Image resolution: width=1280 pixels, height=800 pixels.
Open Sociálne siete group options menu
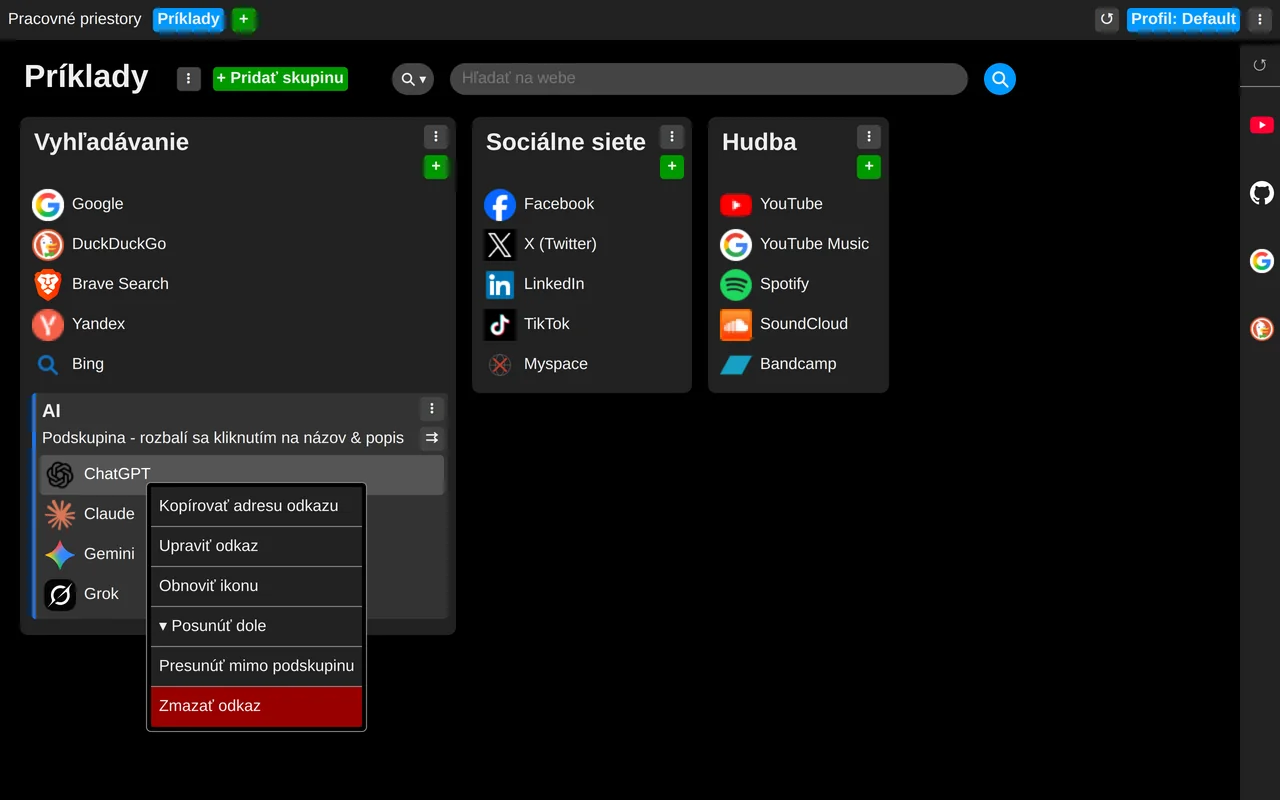click(672, 137)
